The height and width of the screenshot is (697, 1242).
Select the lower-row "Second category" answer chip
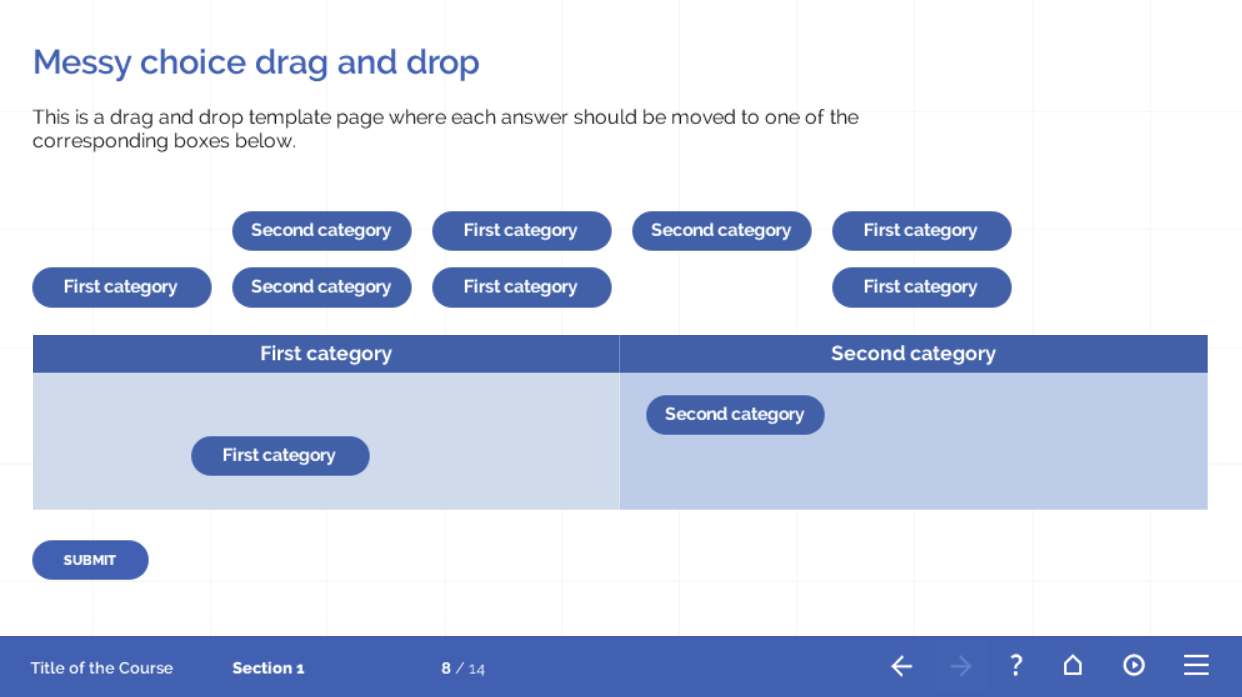tap(321, 287)
